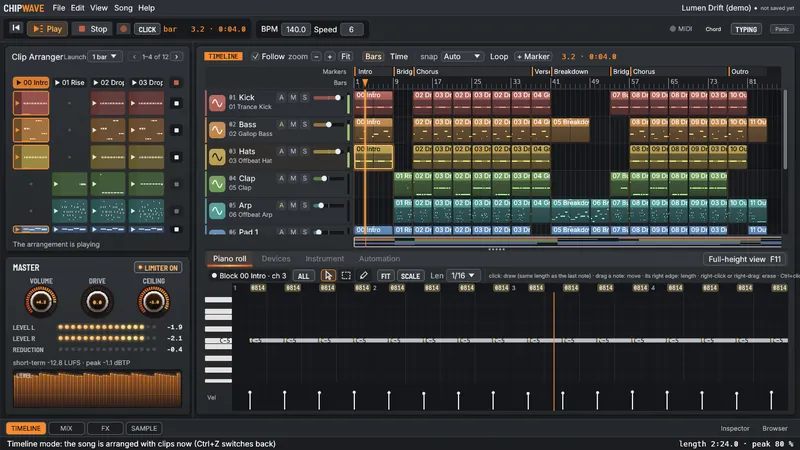Solo the Bass track
The image size is (800, 450).
[x=305, y=124]
